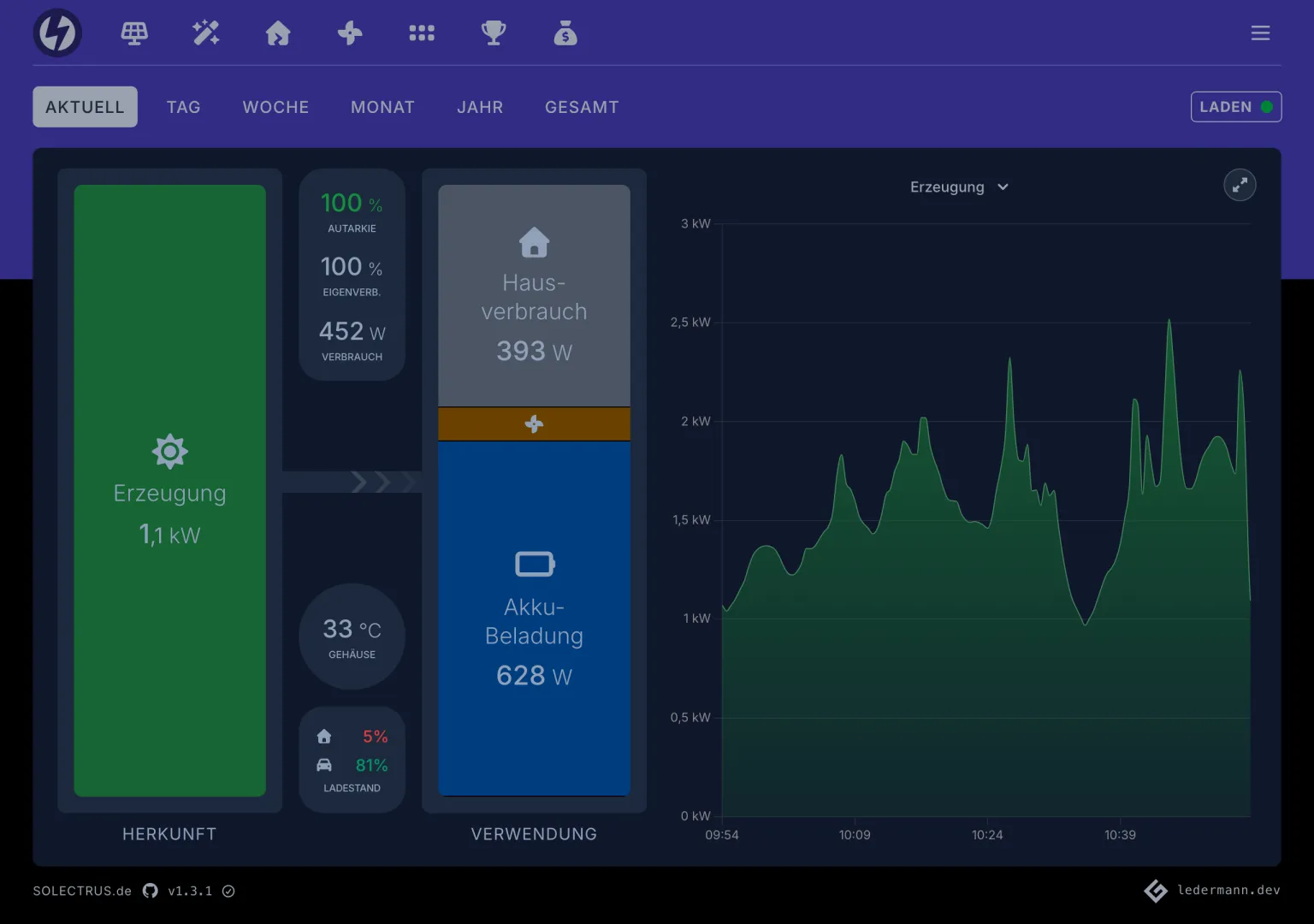This screenshot has height=924, width=1314.
Task: Open the SOLECTRUS.de link
Action: [82, 891]
